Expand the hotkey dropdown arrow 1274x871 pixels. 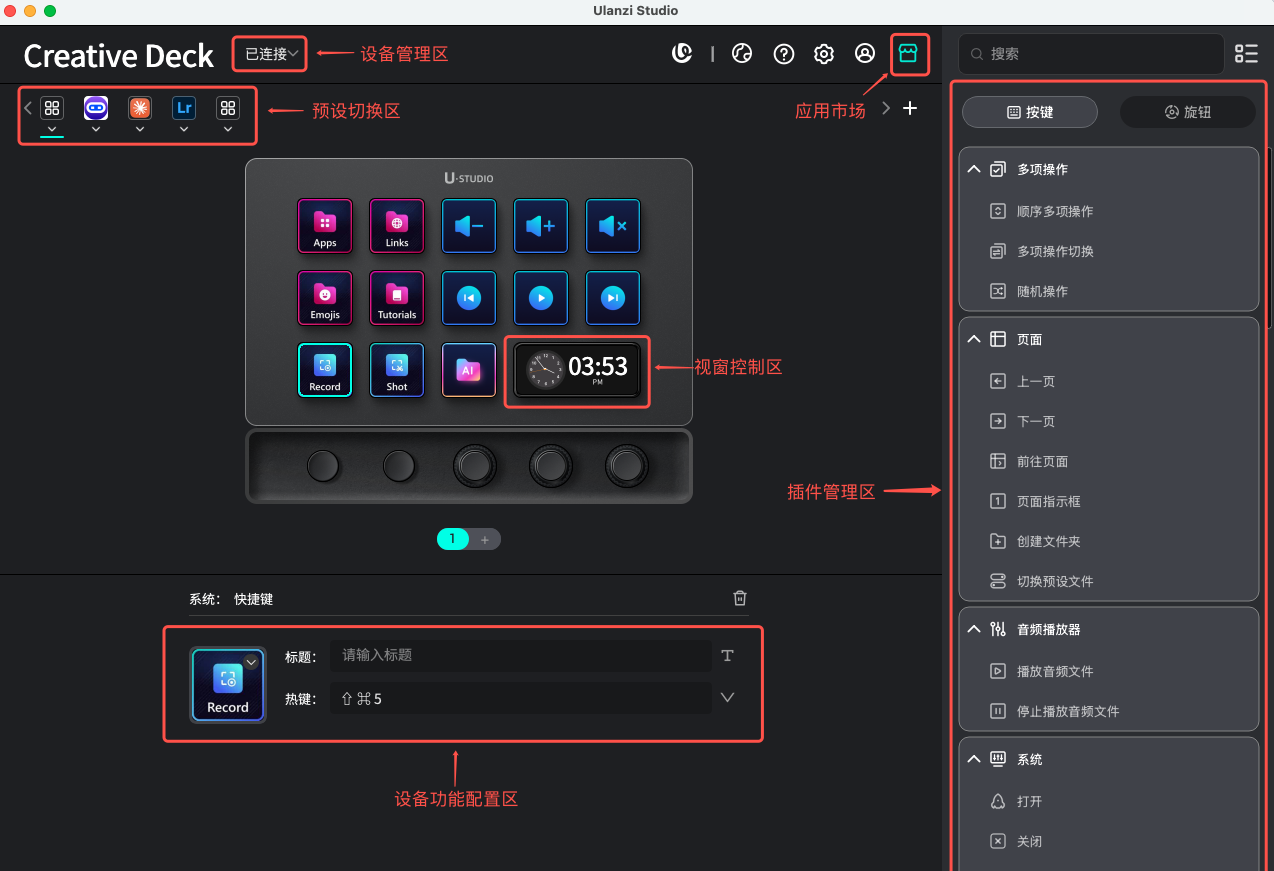727,698
